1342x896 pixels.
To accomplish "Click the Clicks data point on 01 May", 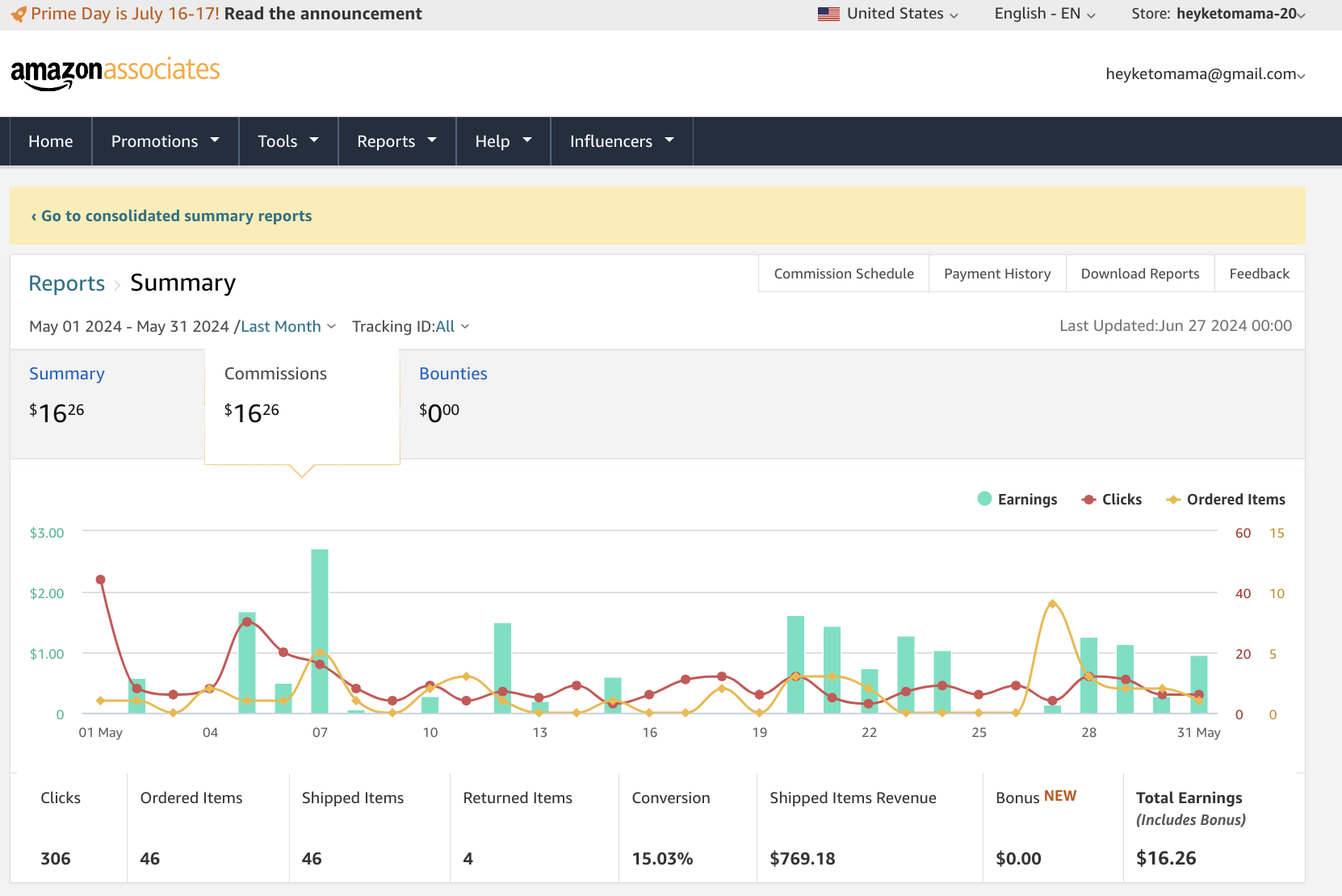I will click(x=101, y=580).
